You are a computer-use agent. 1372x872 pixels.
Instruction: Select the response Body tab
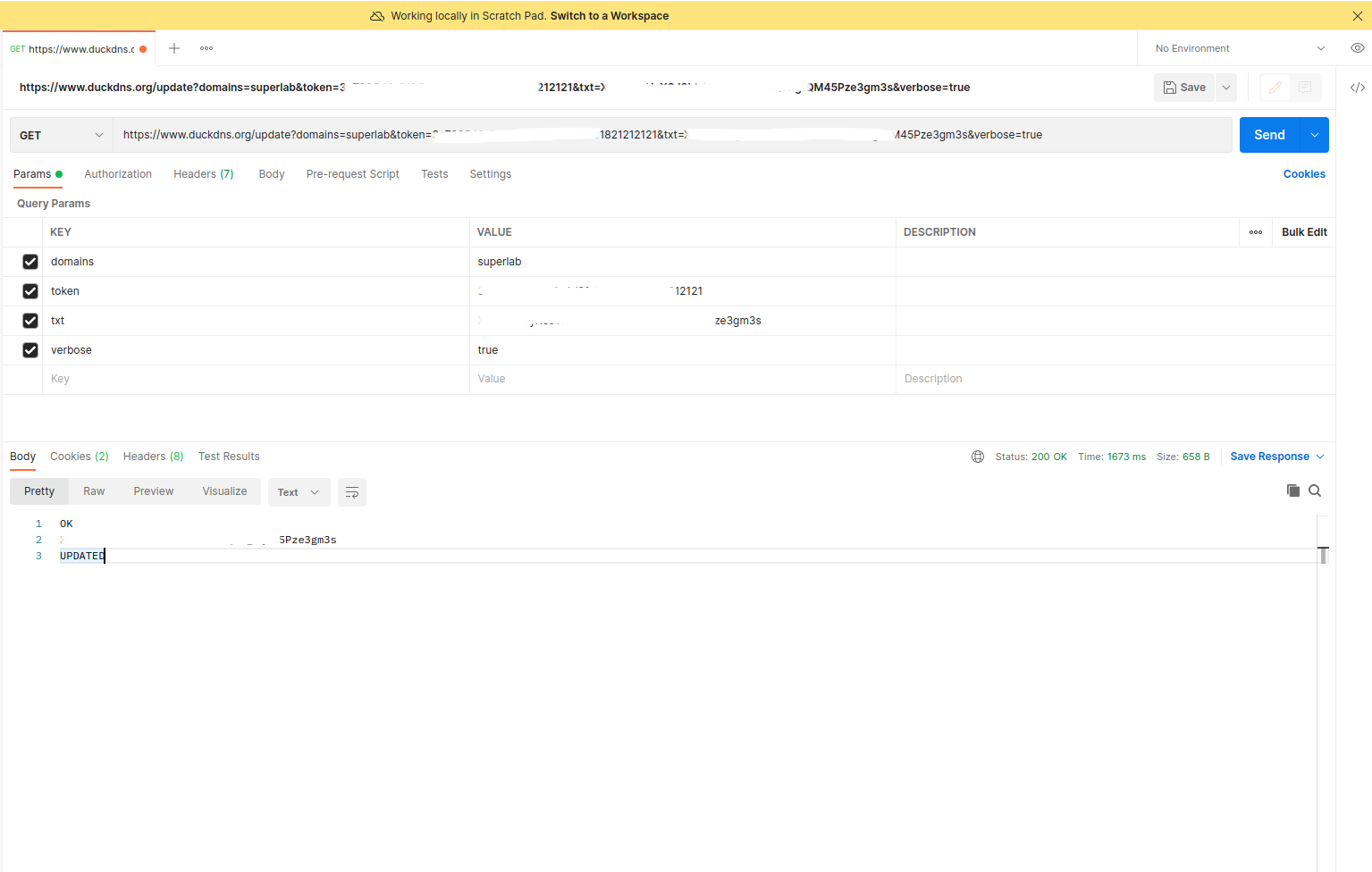tap(23, 457)
